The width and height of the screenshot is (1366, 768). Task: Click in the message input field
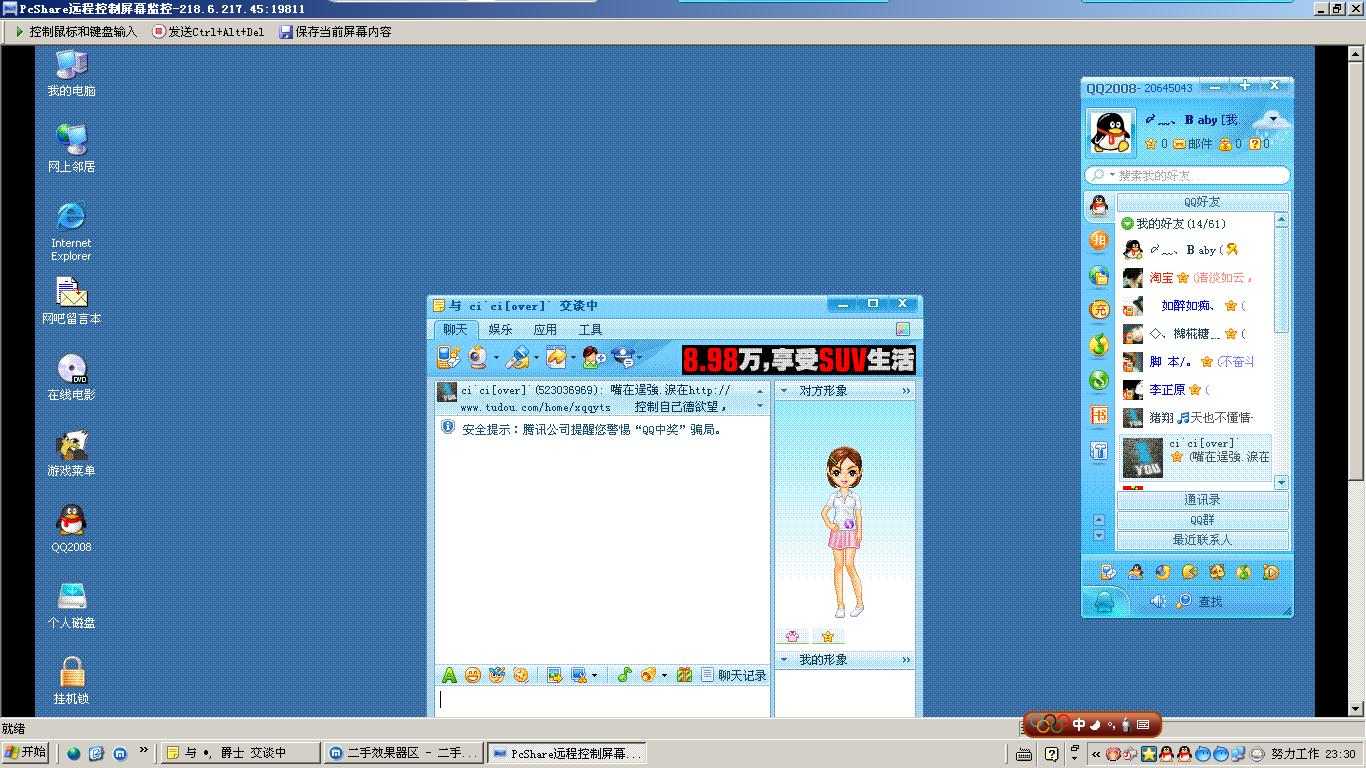click(x=602, y=702)
